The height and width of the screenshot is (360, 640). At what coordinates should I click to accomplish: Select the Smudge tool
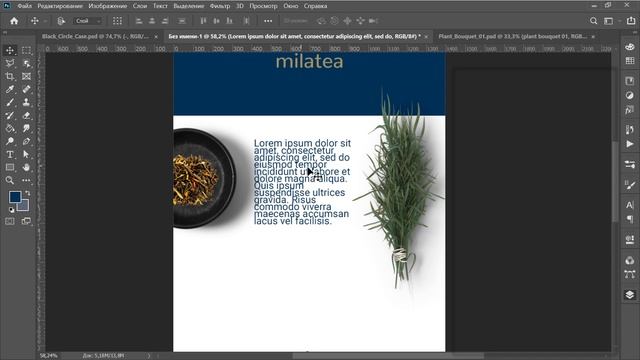pyautogui.click(x=26, y=129)
